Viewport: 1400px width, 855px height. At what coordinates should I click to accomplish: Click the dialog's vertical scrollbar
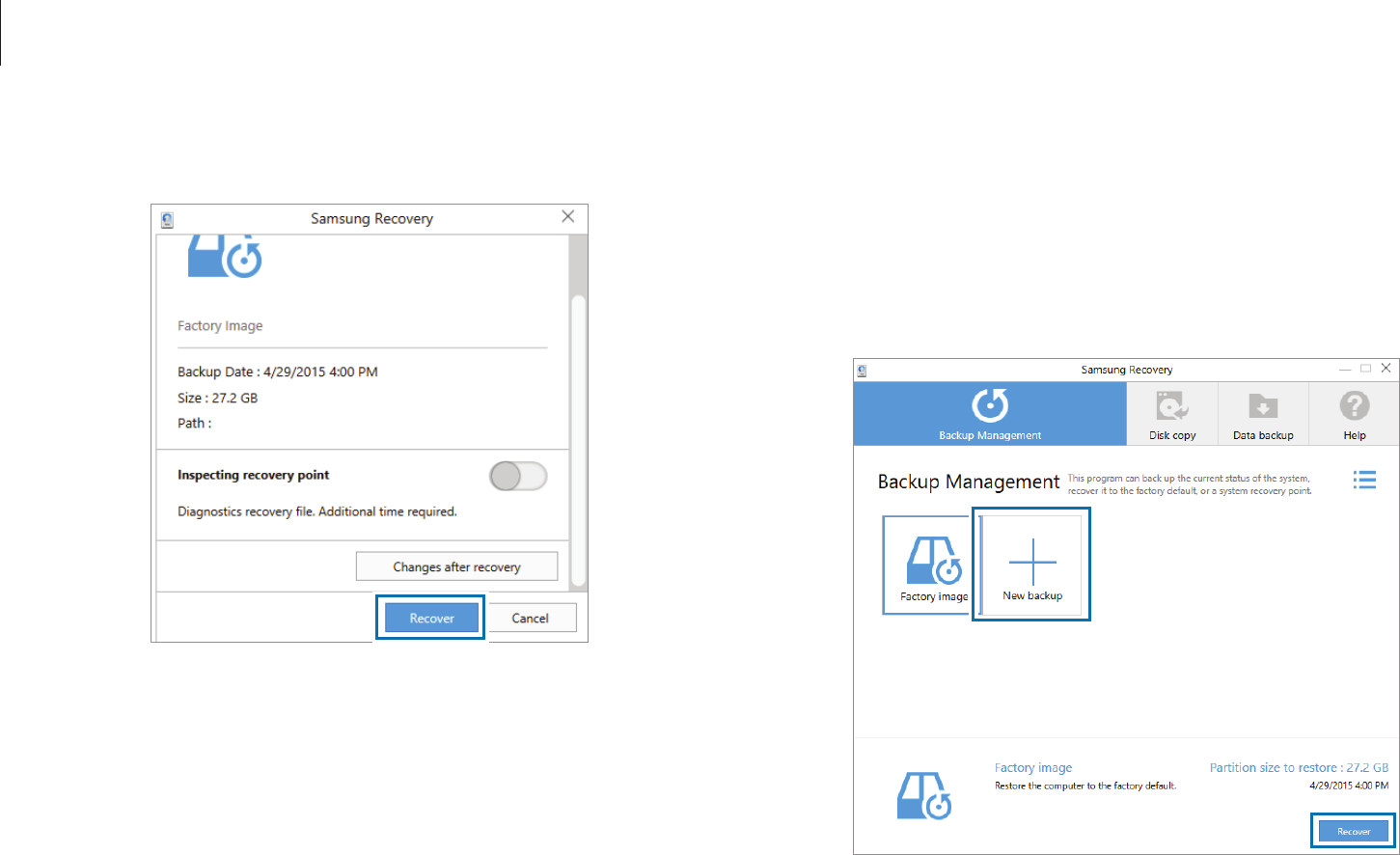click(x=579, y=440)
